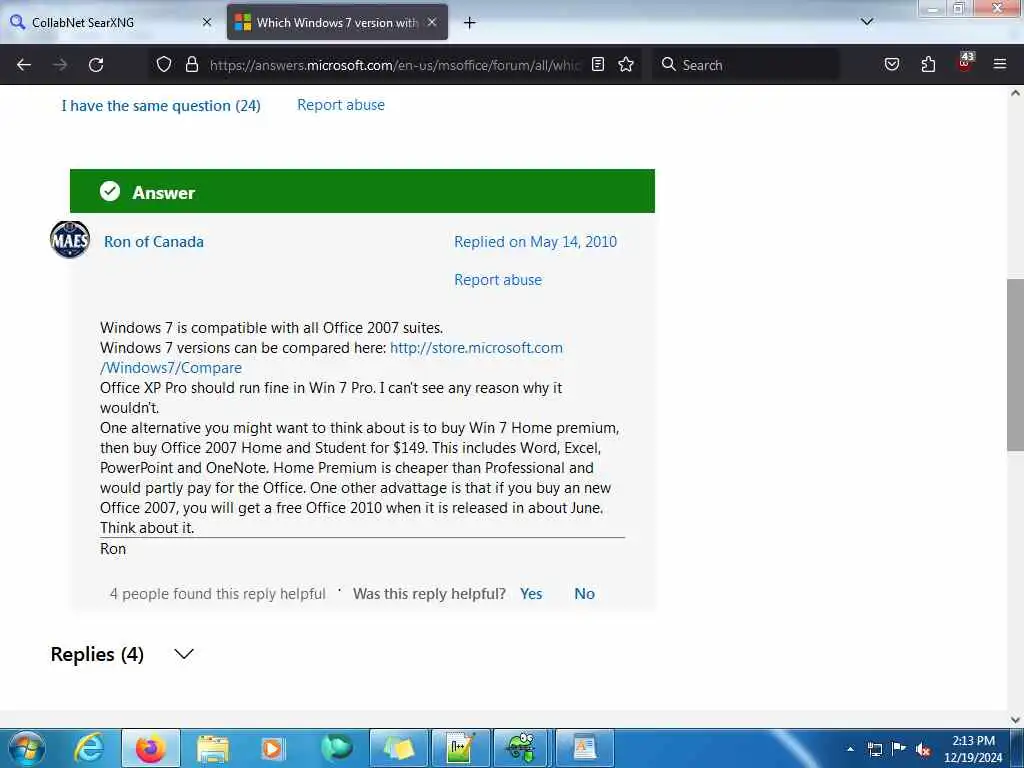Click the green round app taskbar icon
This screenshot has height=768, width=1024.
click(336, 748)
